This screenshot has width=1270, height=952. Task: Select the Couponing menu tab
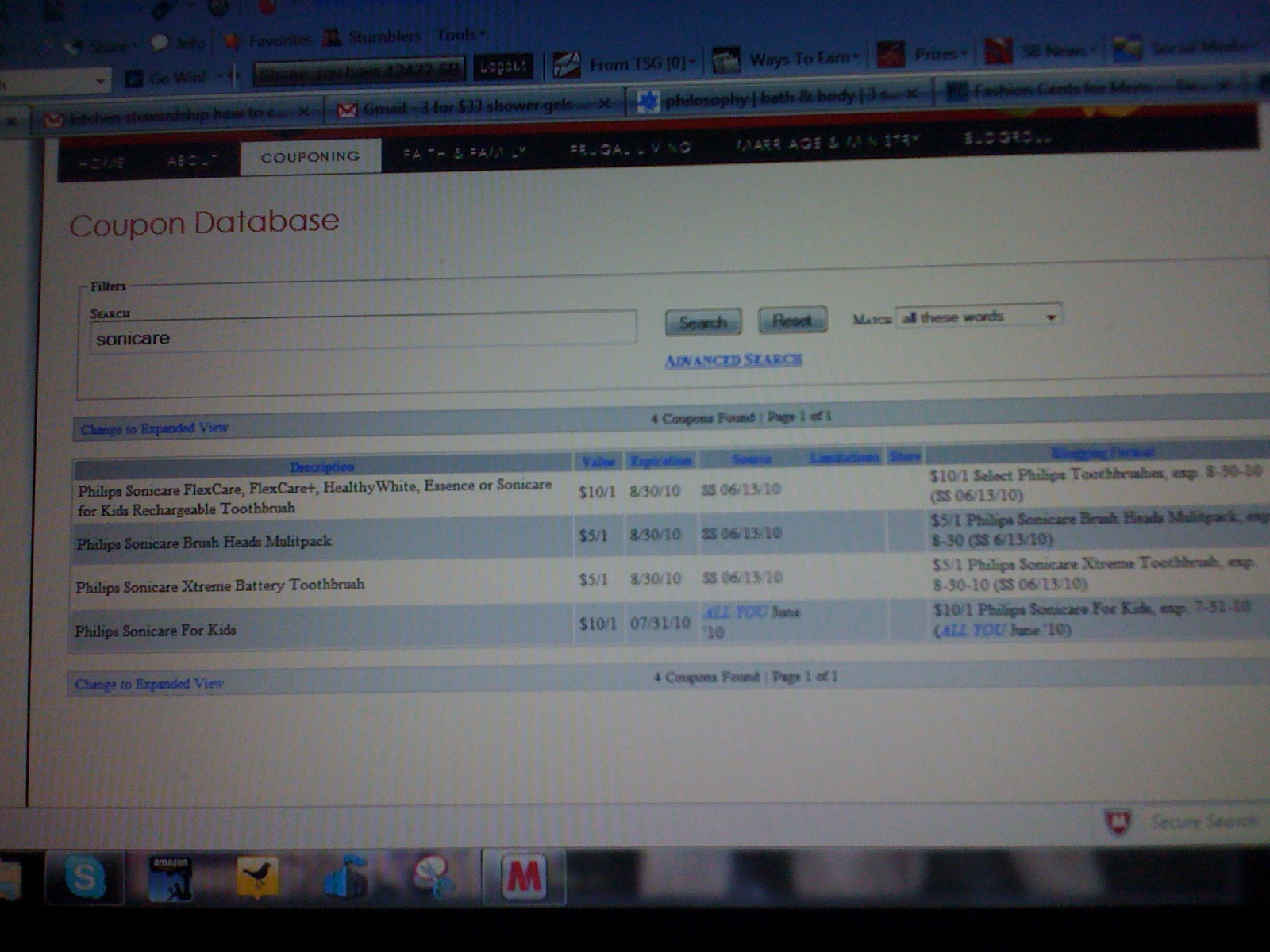(310, 156)
